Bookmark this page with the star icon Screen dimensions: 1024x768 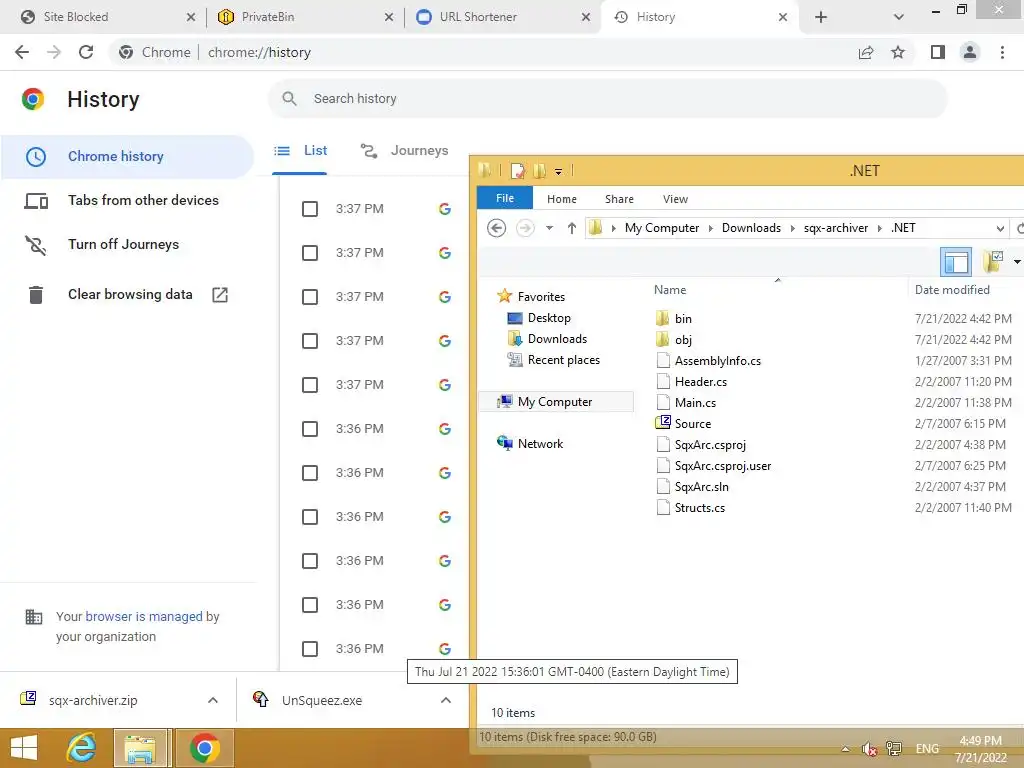click(898, 52)
